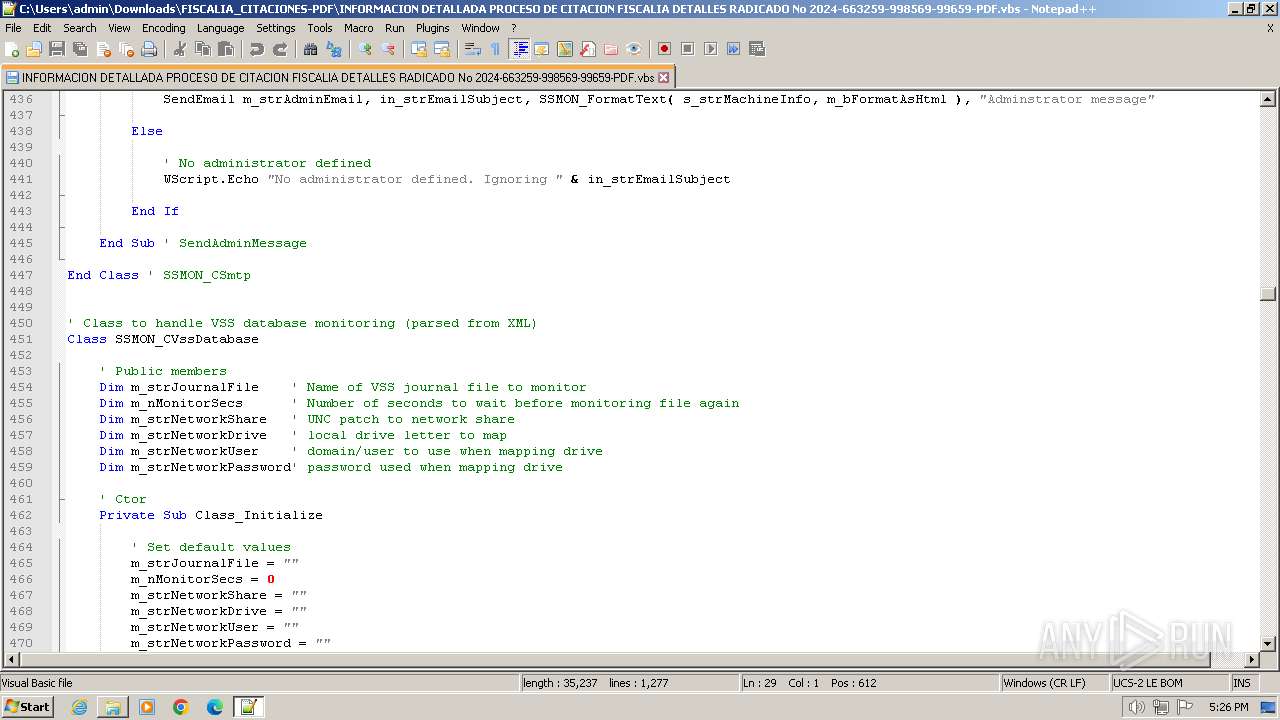Click the Windows (CR LF) status field
1280x720 pixels.
point(1053,683)
